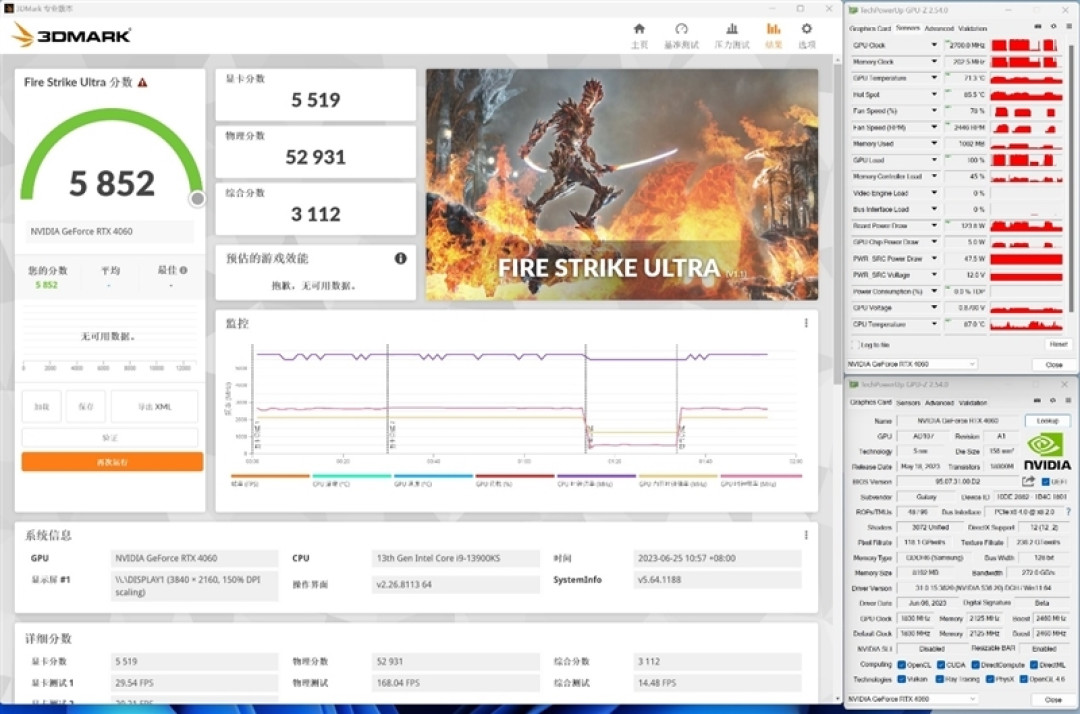Open the Board Power Draw sensor dropdown arrow
Viewport: 1080px width, 714px height.
pyautogui.click(x=934, y=226)
